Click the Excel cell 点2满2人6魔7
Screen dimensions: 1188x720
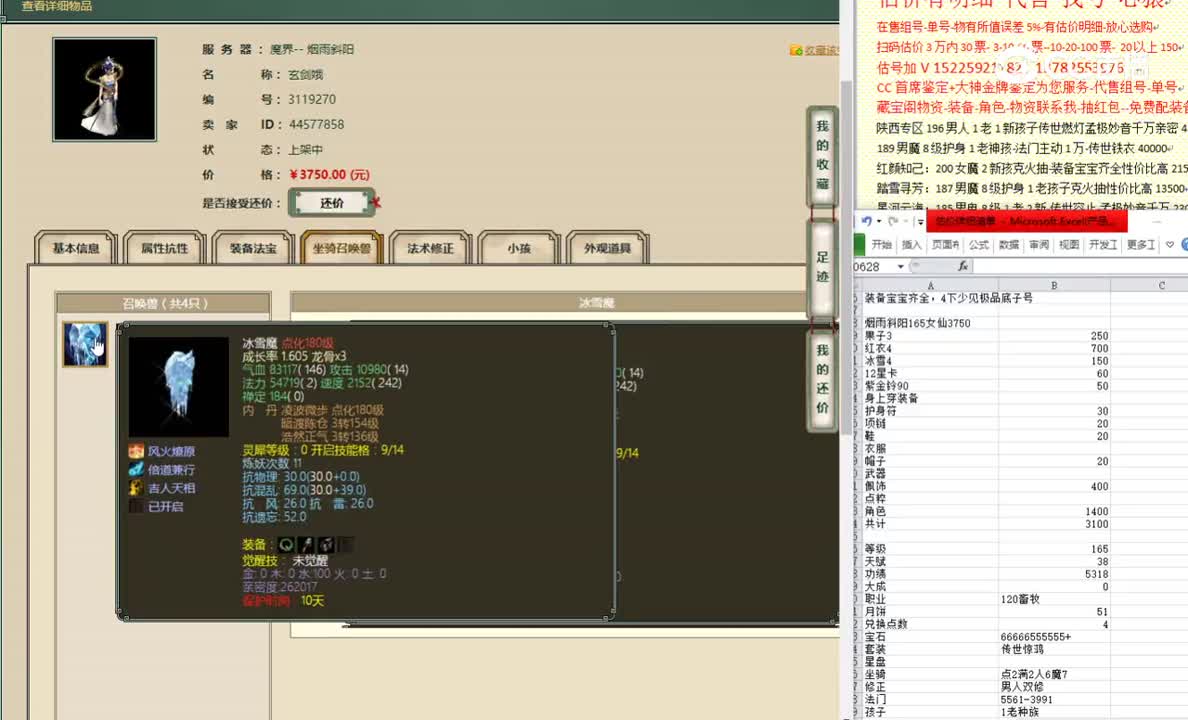point(1054,674)
